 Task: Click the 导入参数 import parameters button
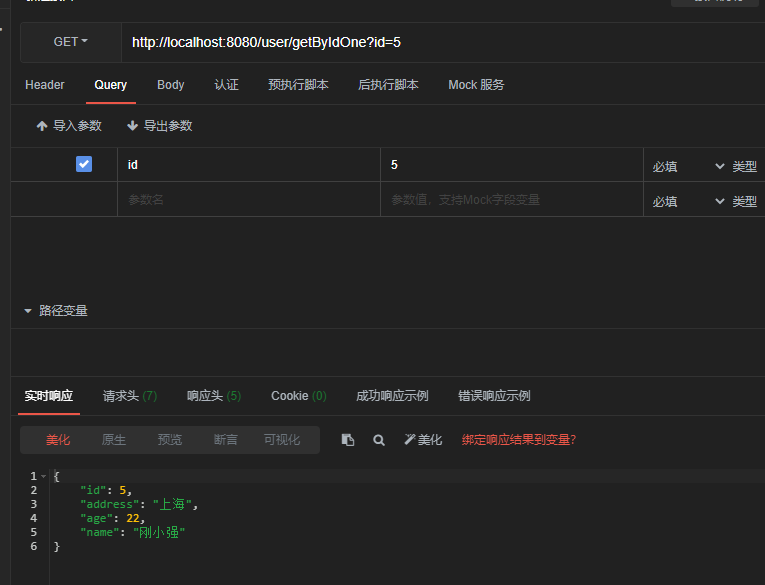69,126
